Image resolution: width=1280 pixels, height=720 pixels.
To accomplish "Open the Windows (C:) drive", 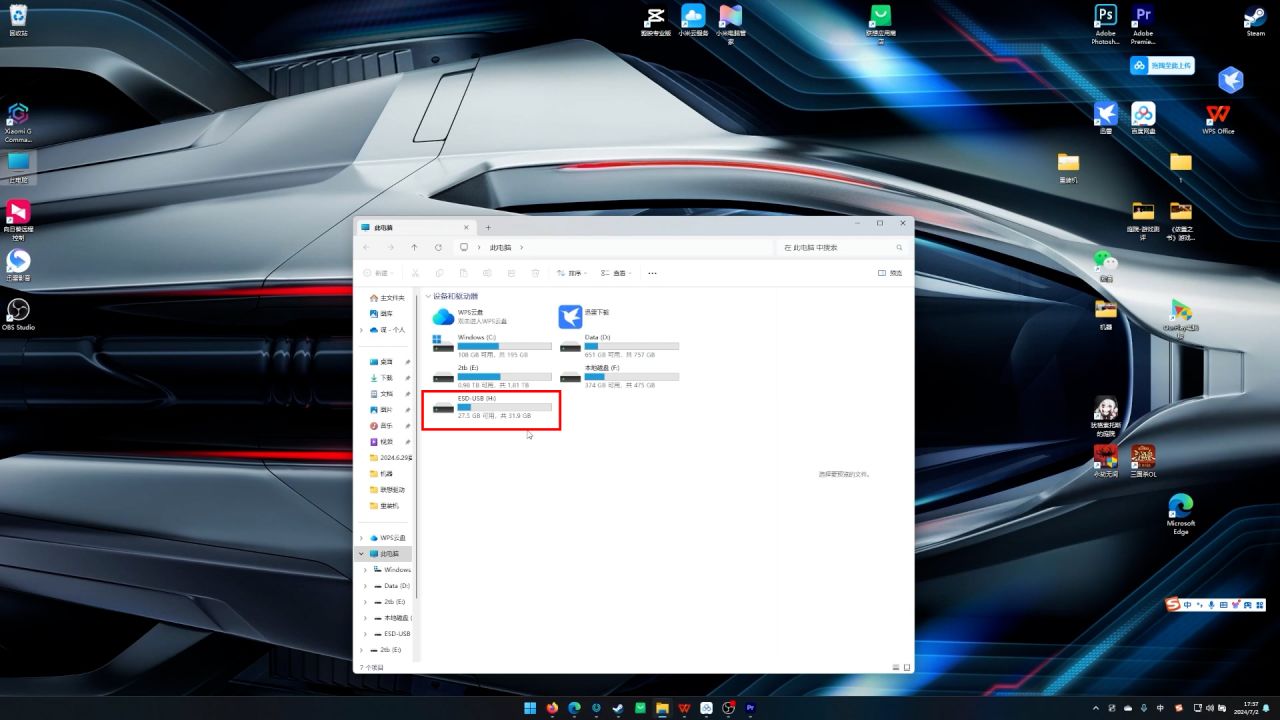I will point(491,346).
